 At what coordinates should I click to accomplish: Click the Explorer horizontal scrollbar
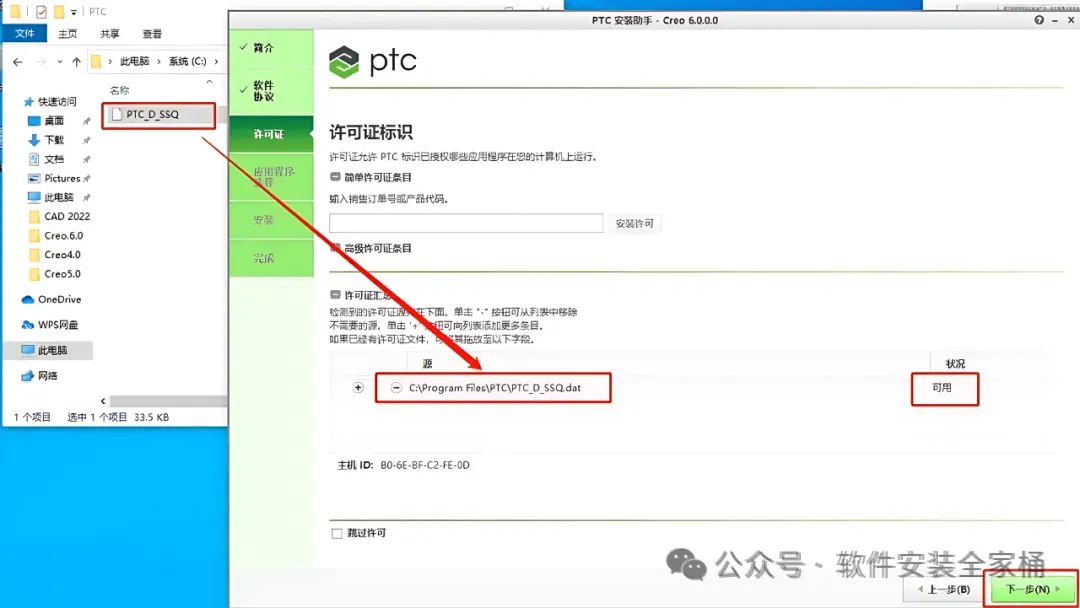tap(168, 401)
